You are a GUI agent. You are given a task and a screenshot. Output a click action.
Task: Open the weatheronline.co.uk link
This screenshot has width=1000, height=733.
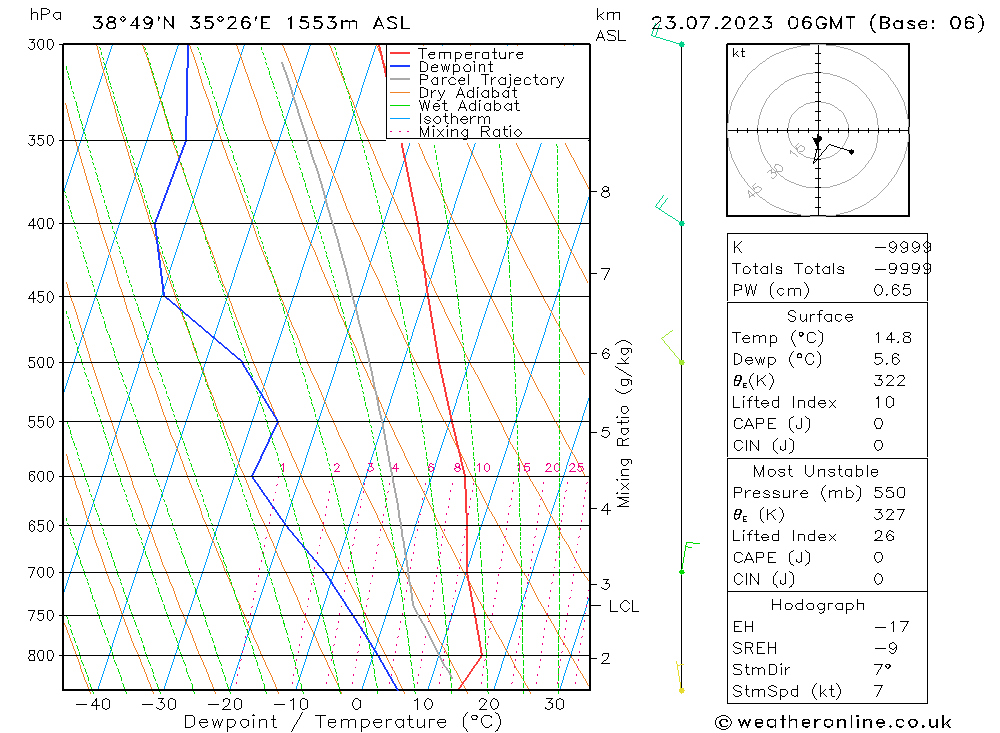[842, 722]
